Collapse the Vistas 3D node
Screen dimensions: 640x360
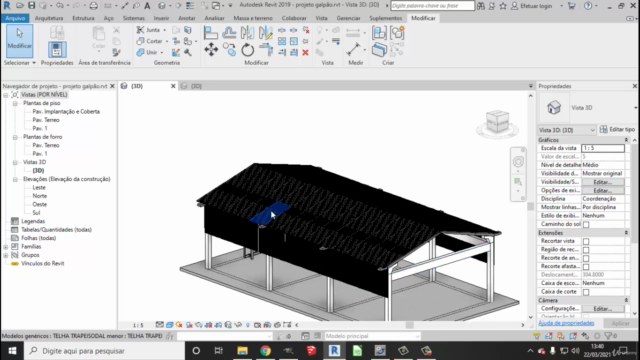pos(15,162)
